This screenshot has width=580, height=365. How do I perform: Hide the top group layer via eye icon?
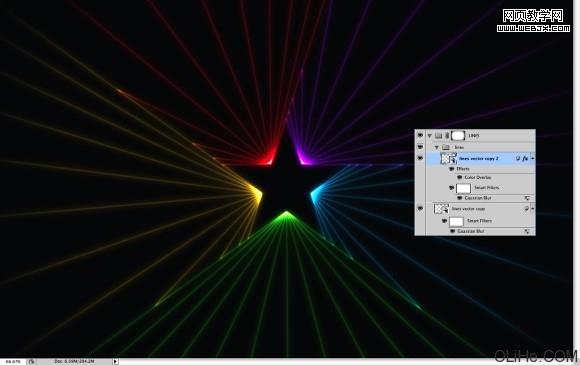pos(420,135)
